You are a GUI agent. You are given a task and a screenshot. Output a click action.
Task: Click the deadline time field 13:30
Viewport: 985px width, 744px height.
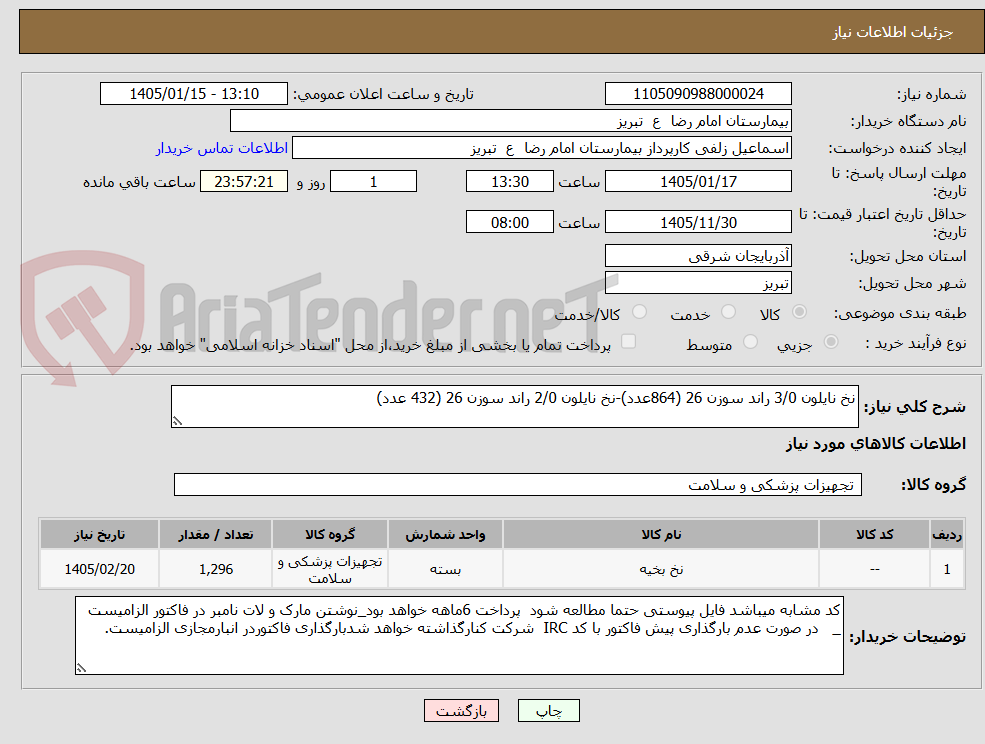(509, 182)
